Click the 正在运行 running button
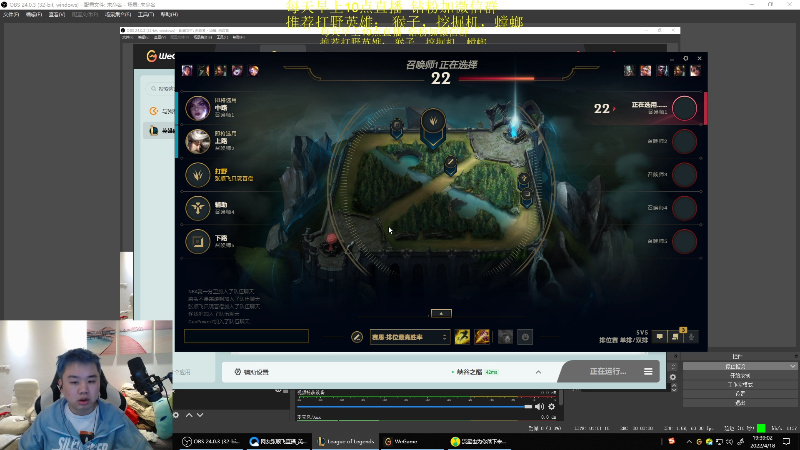800x450 pixels. tap(608, 371)
